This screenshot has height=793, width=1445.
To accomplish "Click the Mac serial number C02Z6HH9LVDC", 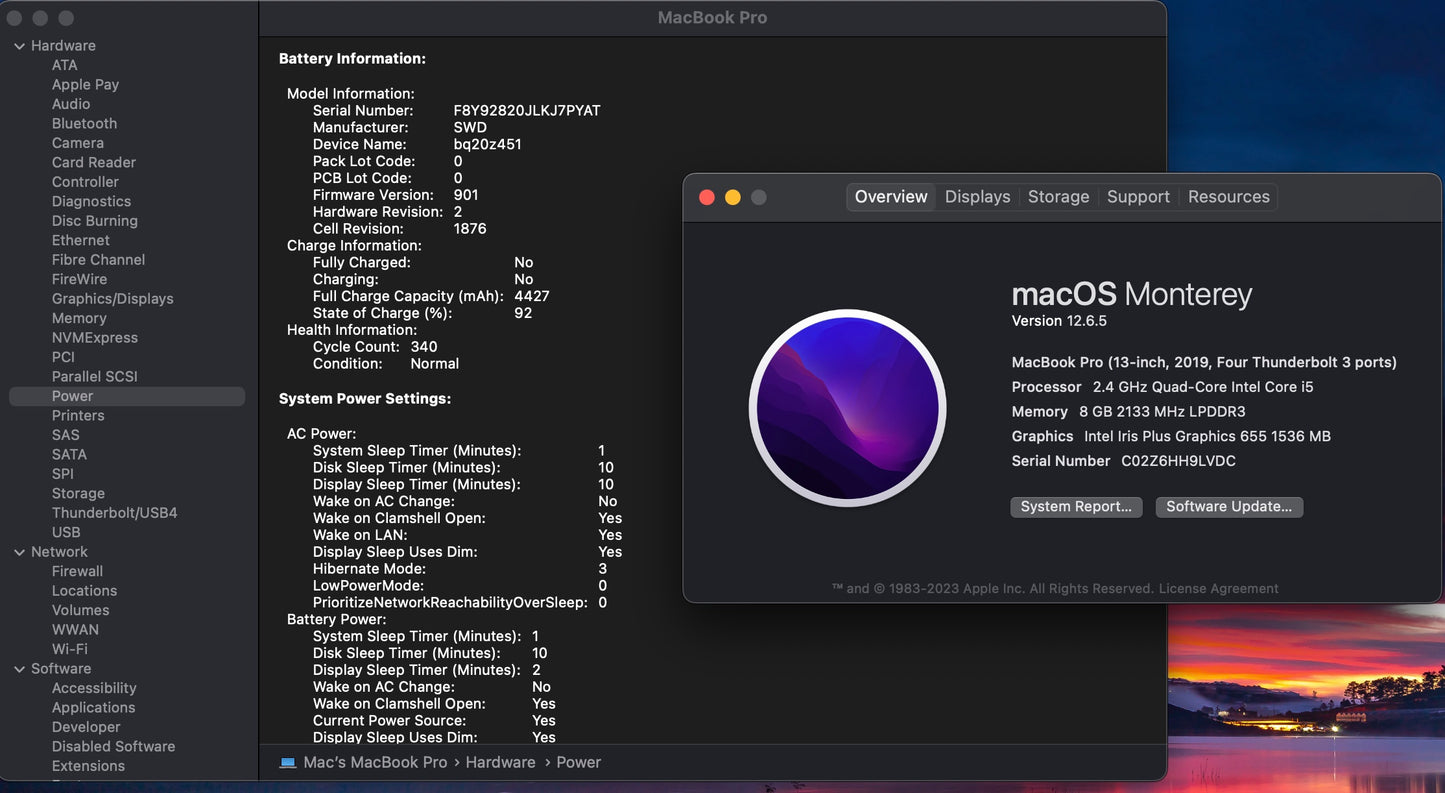I will pos(1178,461).
